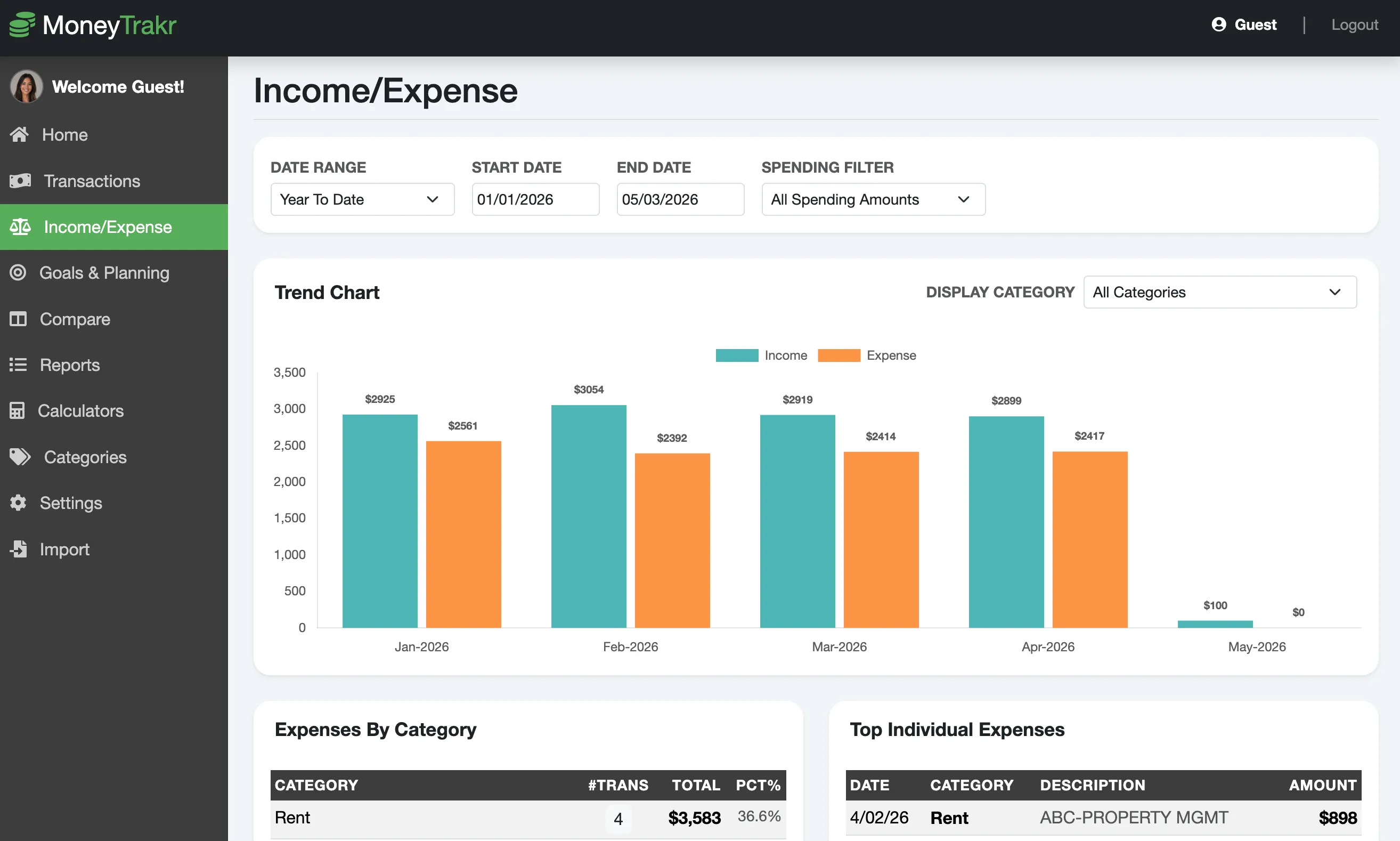Screen dimensions: 1400x841
Task: Select Income/Expense in the sidebar
Action: [x=114, y=227]
